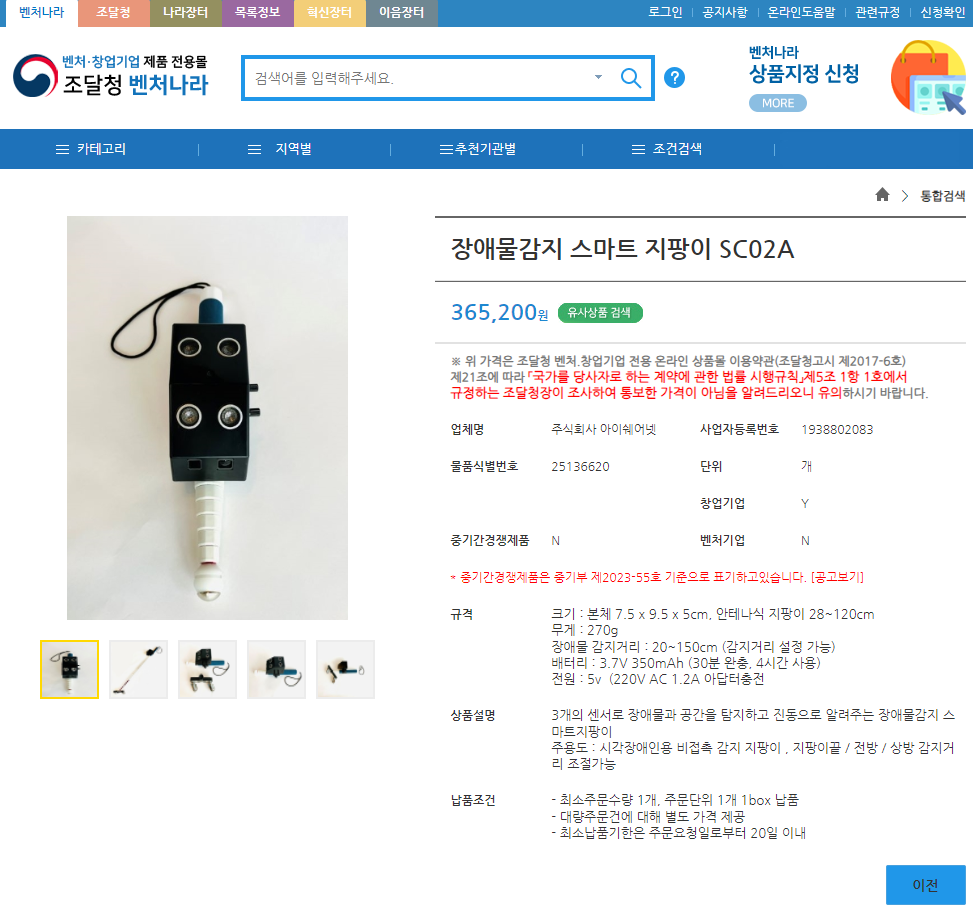The width and height of the screenshot is (973, 913).
Task: Open the 공고보기 link
Action: tap(837, 577)
